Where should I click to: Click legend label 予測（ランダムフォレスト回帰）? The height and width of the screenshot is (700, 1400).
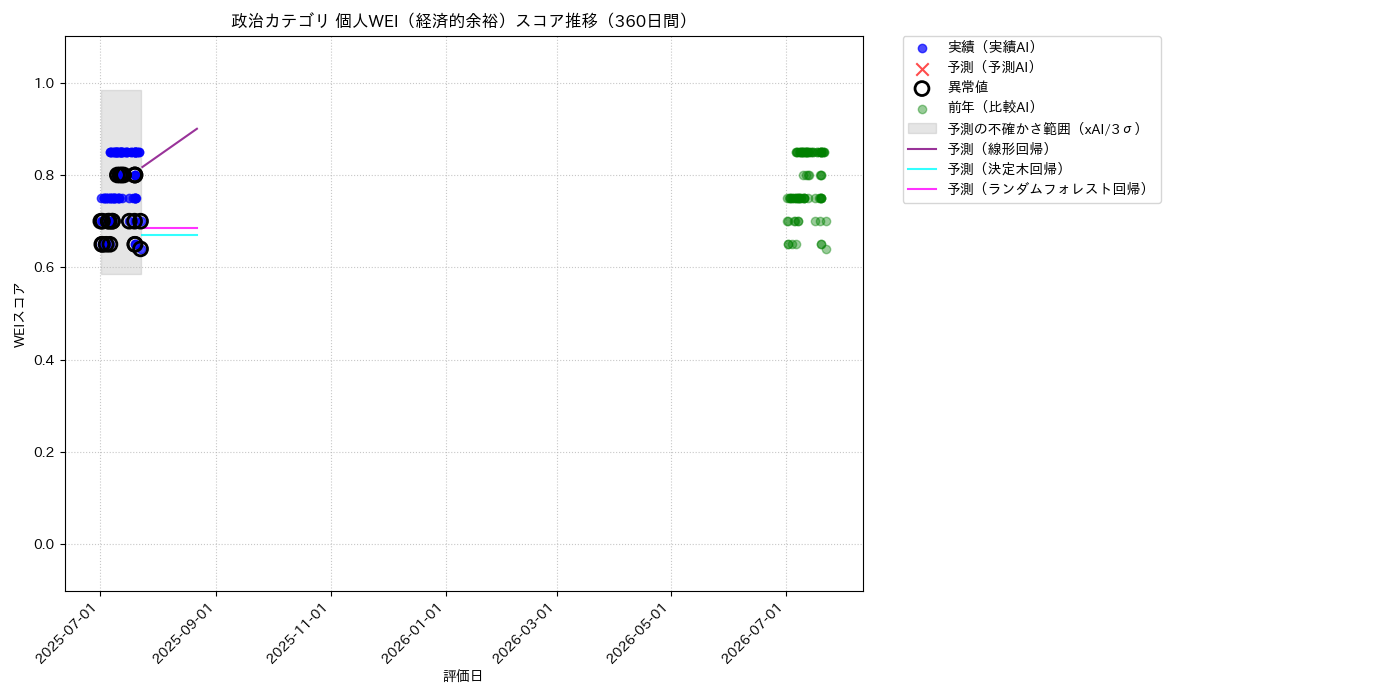pyautogui.click(x=1051, y=188)
